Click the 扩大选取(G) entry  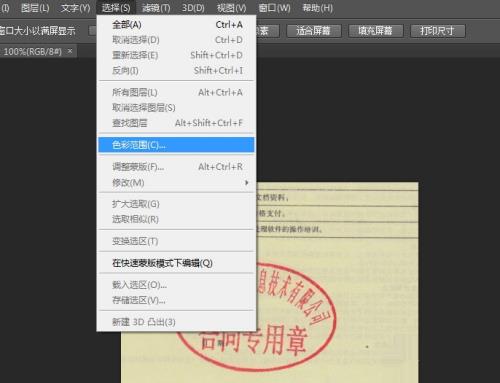click(176, 204)
